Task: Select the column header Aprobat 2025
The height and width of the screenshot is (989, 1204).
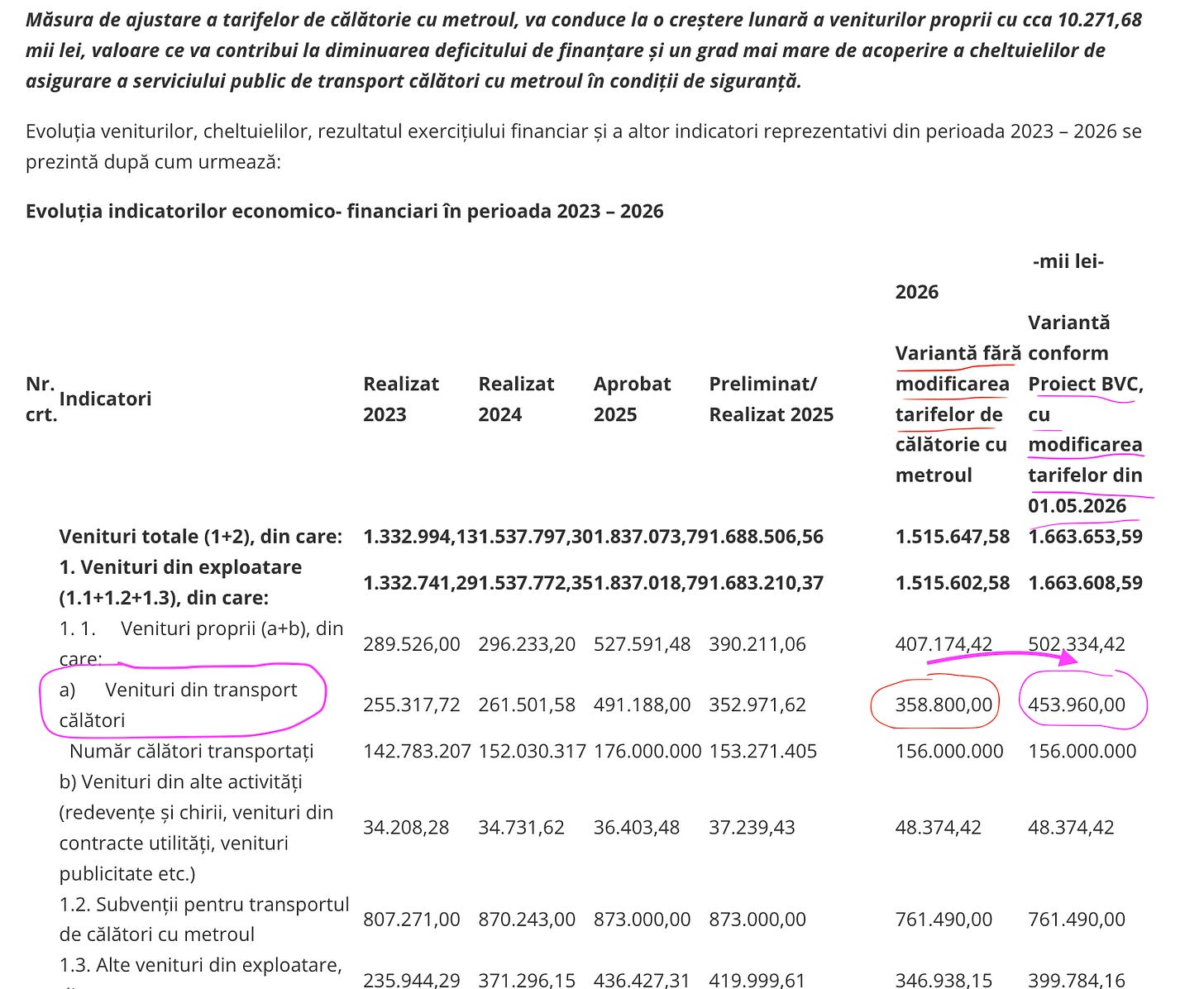Action: pos(632,399)
